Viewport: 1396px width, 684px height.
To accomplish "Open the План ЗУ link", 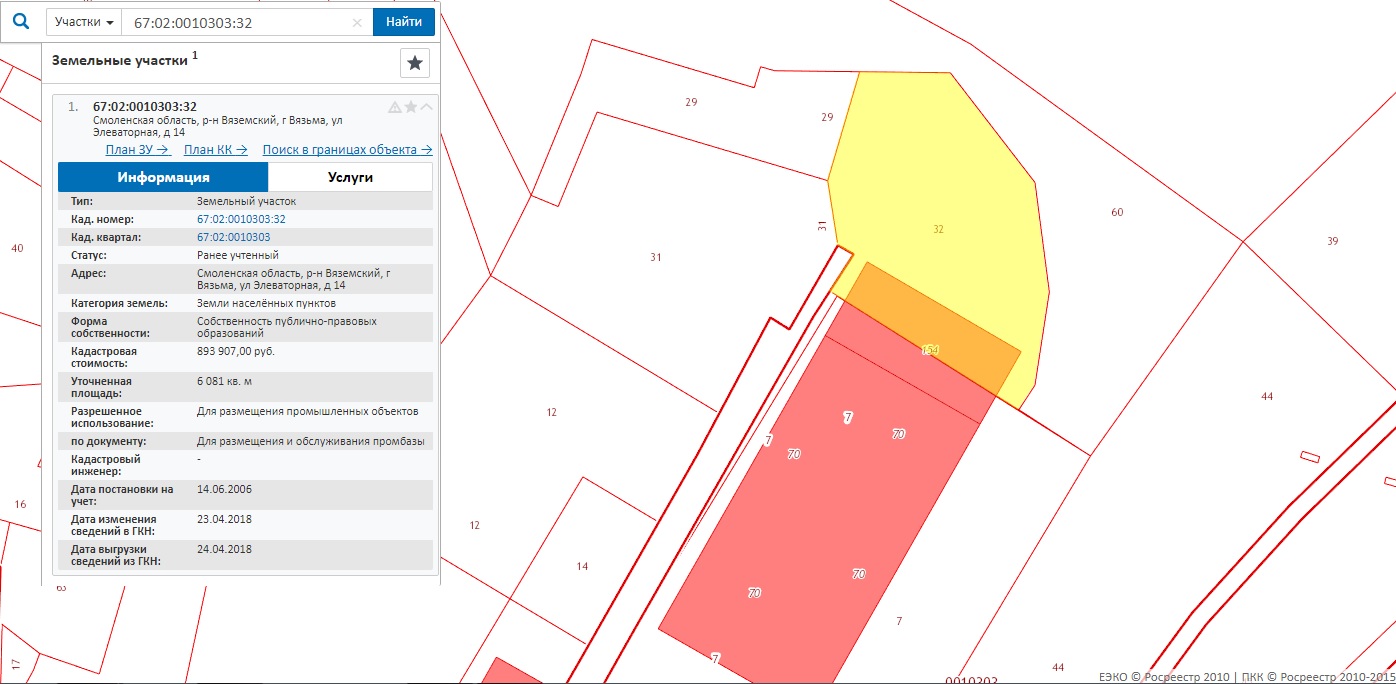I will coord(138,150).
